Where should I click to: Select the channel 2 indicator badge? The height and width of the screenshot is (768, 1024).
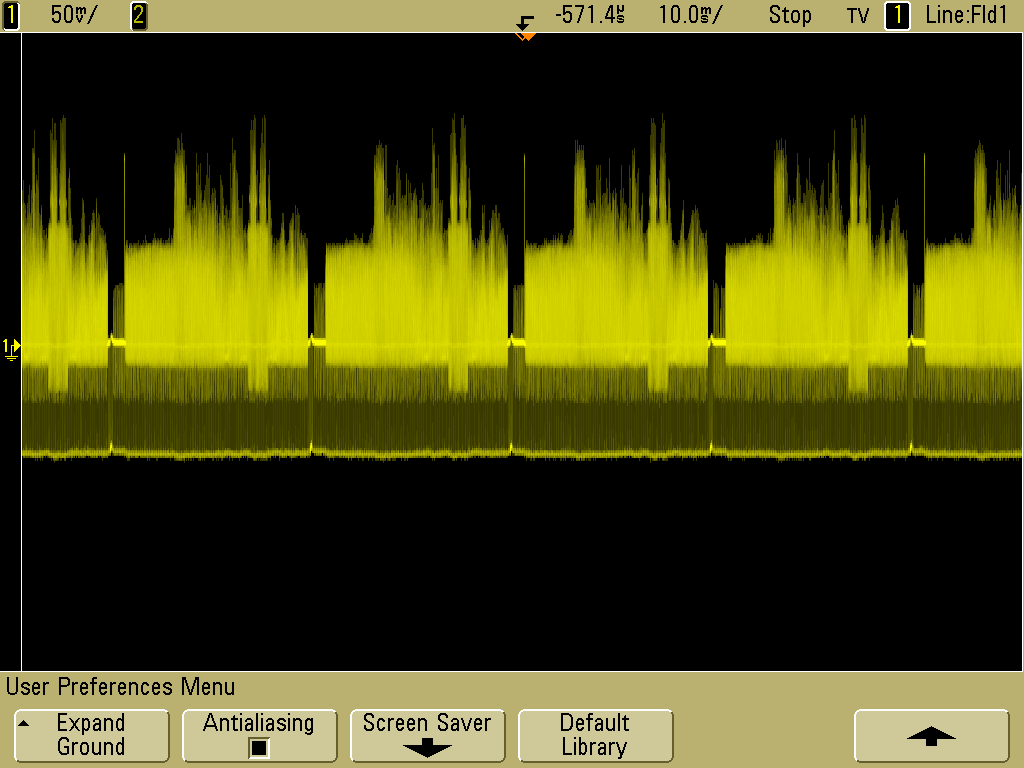tap(139, 15)
